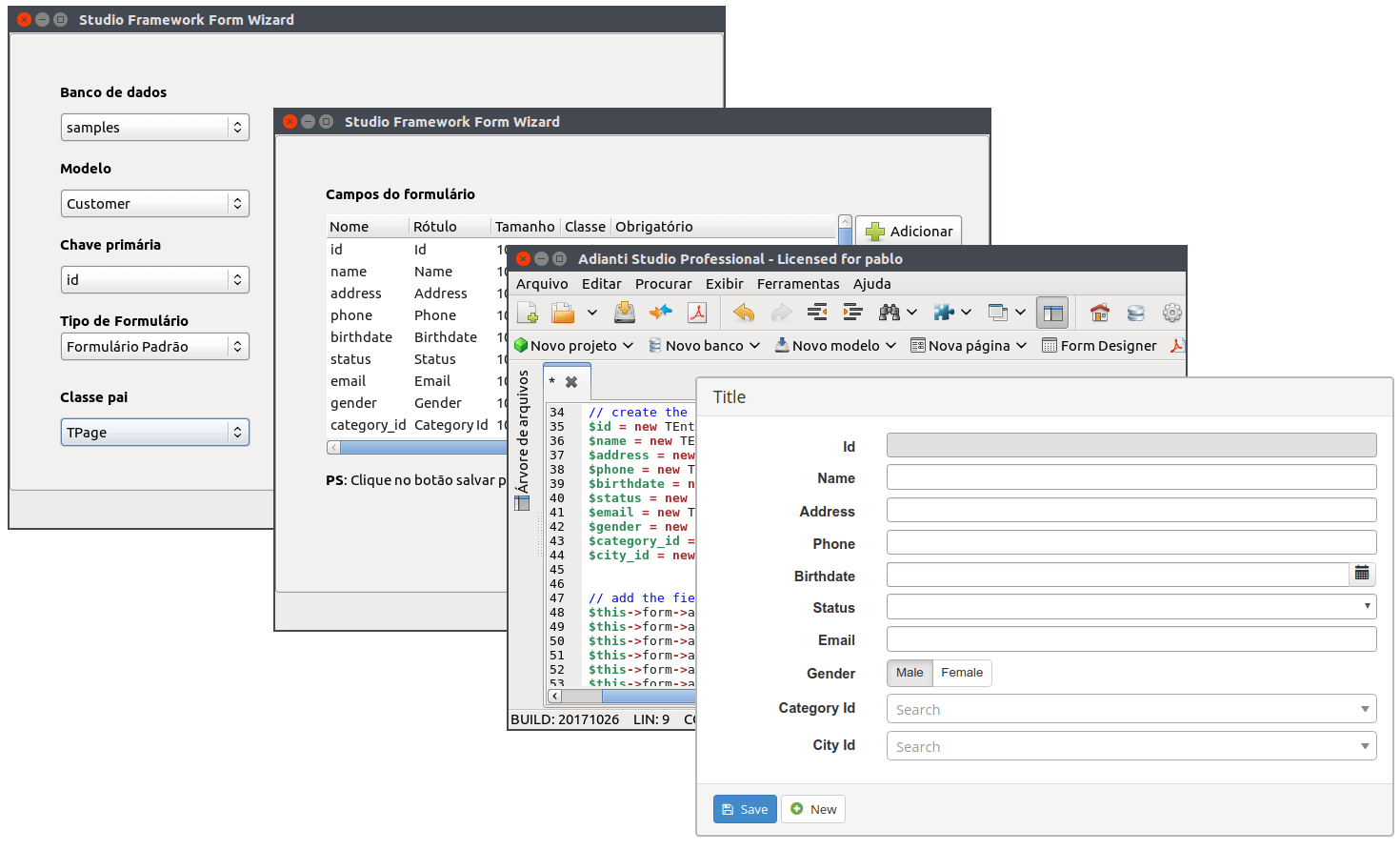The width and height of the screenshot is (1400, 850).
Task: Click the blue Save button
Action: point(745,809)
